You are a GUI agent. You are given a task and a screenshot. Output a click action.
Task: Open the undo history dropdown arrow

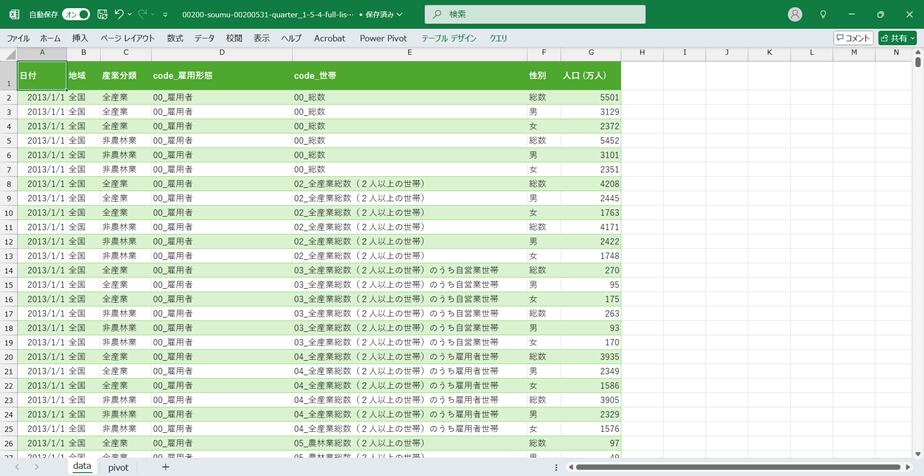coord(130,15)
